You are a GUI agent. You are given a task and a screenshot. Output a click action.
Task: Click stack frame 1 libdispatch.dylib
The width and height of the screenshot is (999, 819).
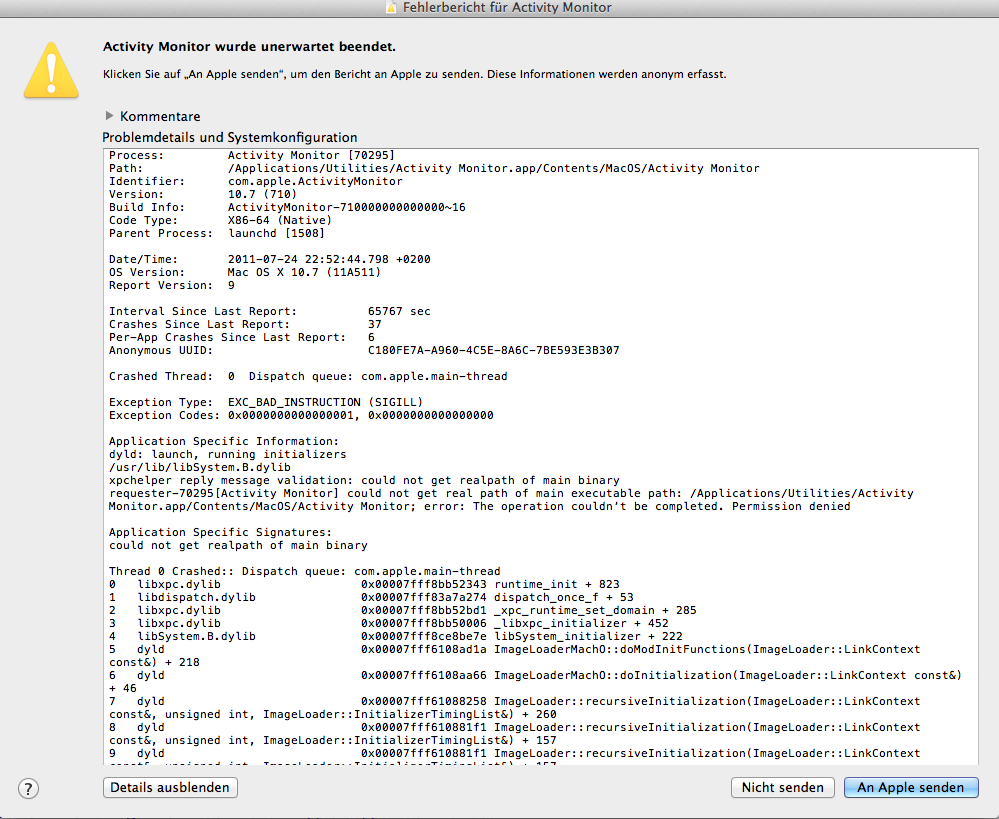[x=371, y=597]
